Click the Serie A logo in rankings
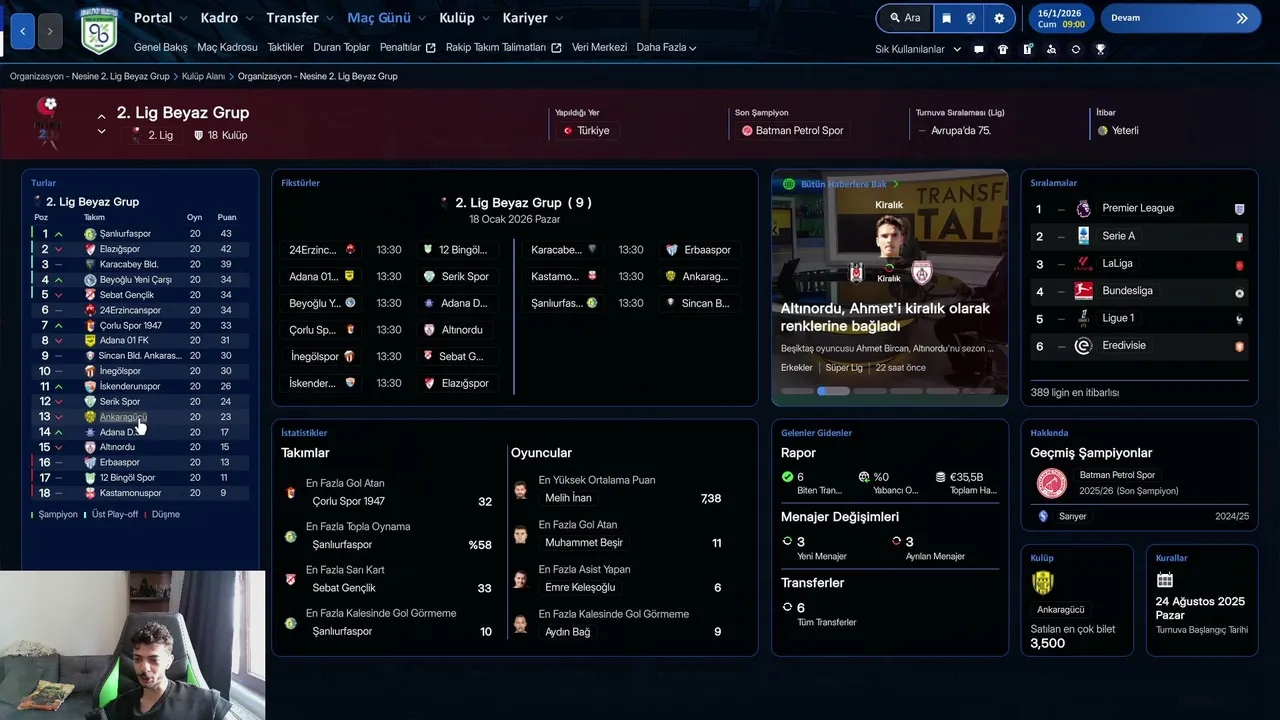This screenshot has height=720, width=1280. [x=1083, y=236]
